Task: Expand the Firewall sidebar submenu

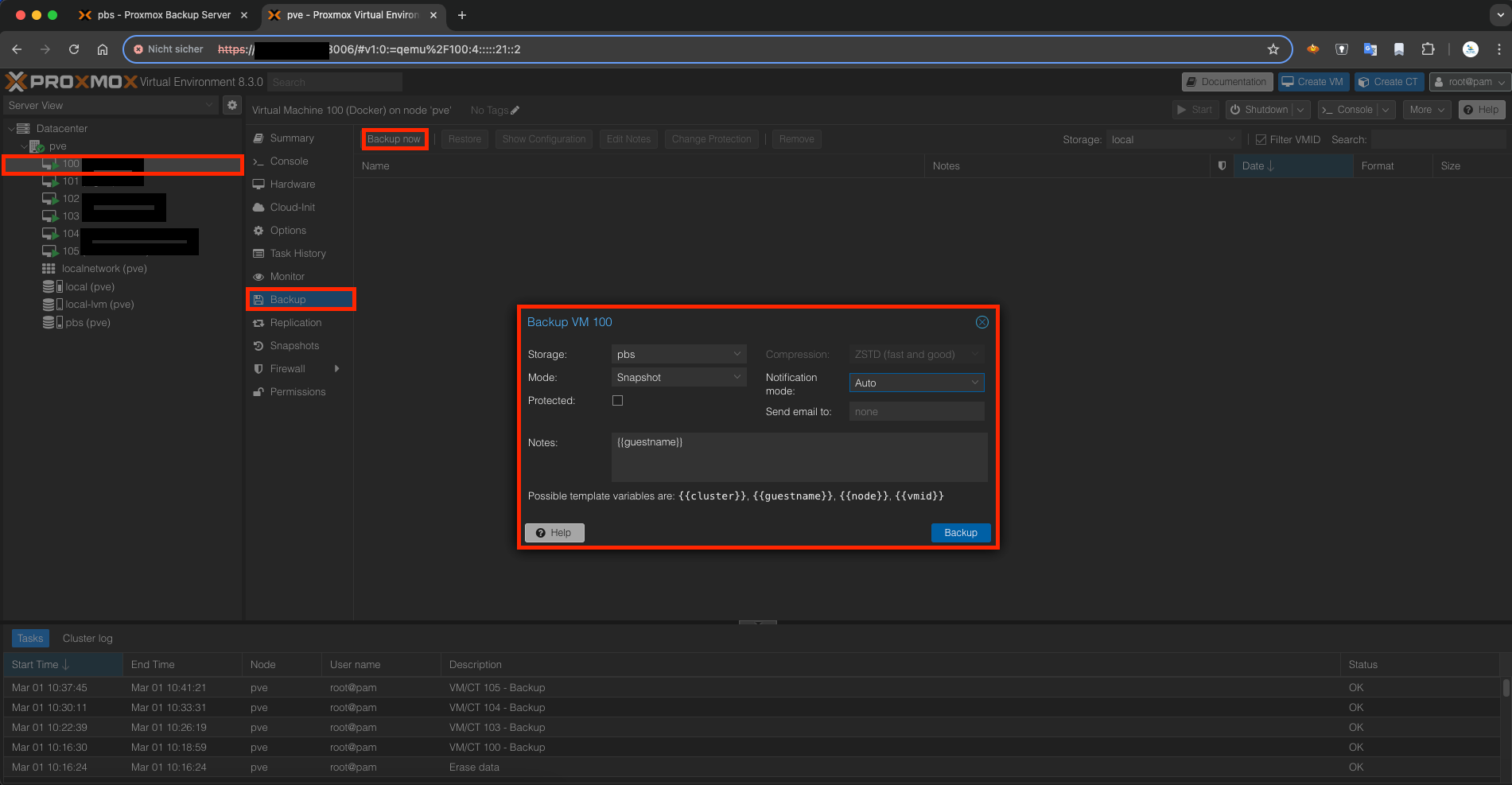Action: coord(337,368)
